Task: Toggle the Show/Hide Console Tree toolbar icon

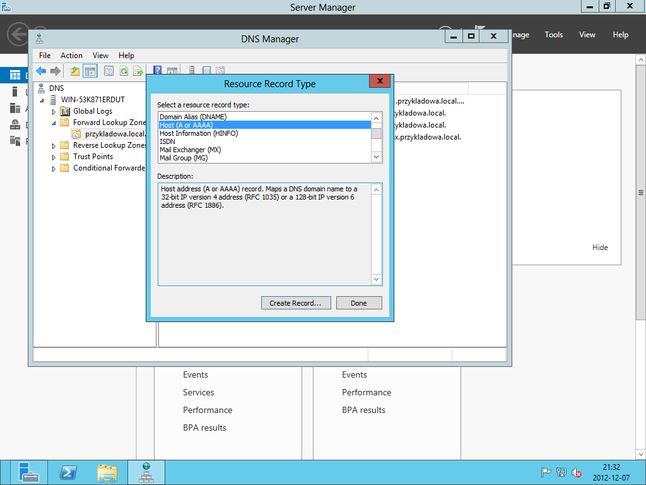Action: [x=90, y=71]
